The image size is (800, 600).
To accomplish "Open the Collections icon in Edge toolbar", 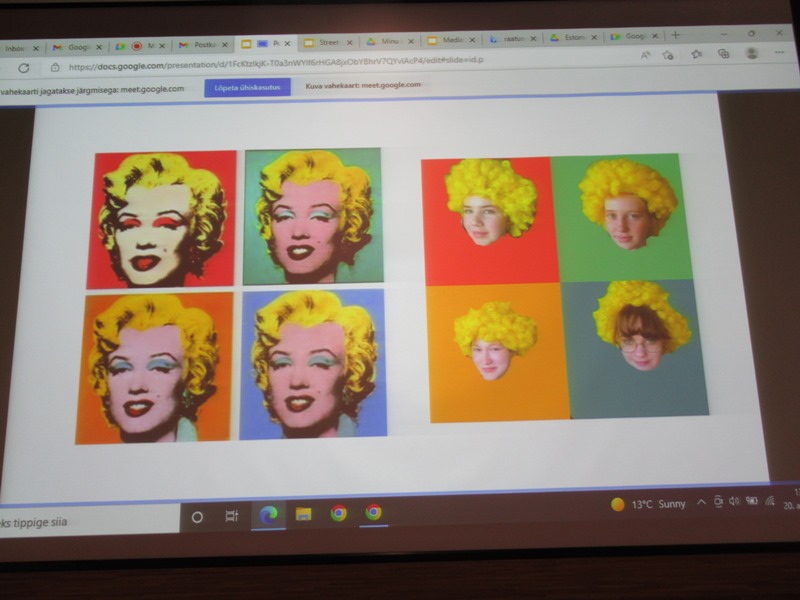I will (x=723, y=54).
